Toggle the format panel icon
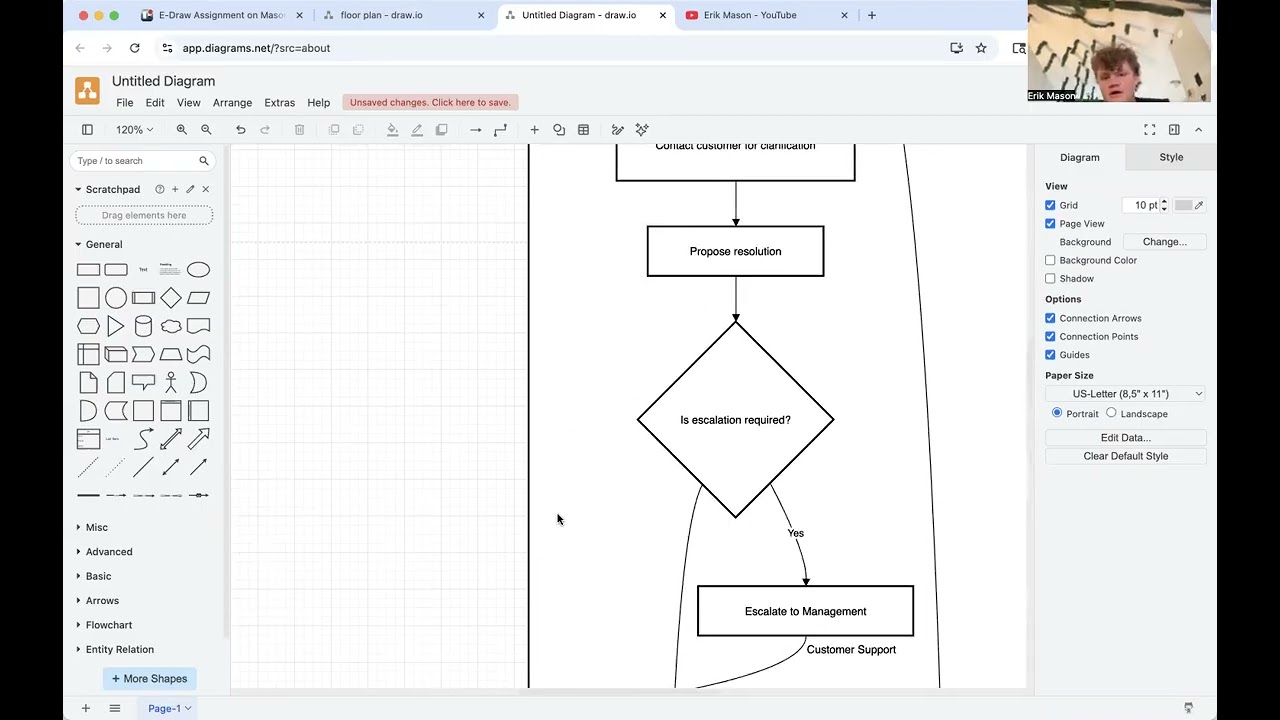This screenshot has height=720, width=1280. coord(1174,130)
